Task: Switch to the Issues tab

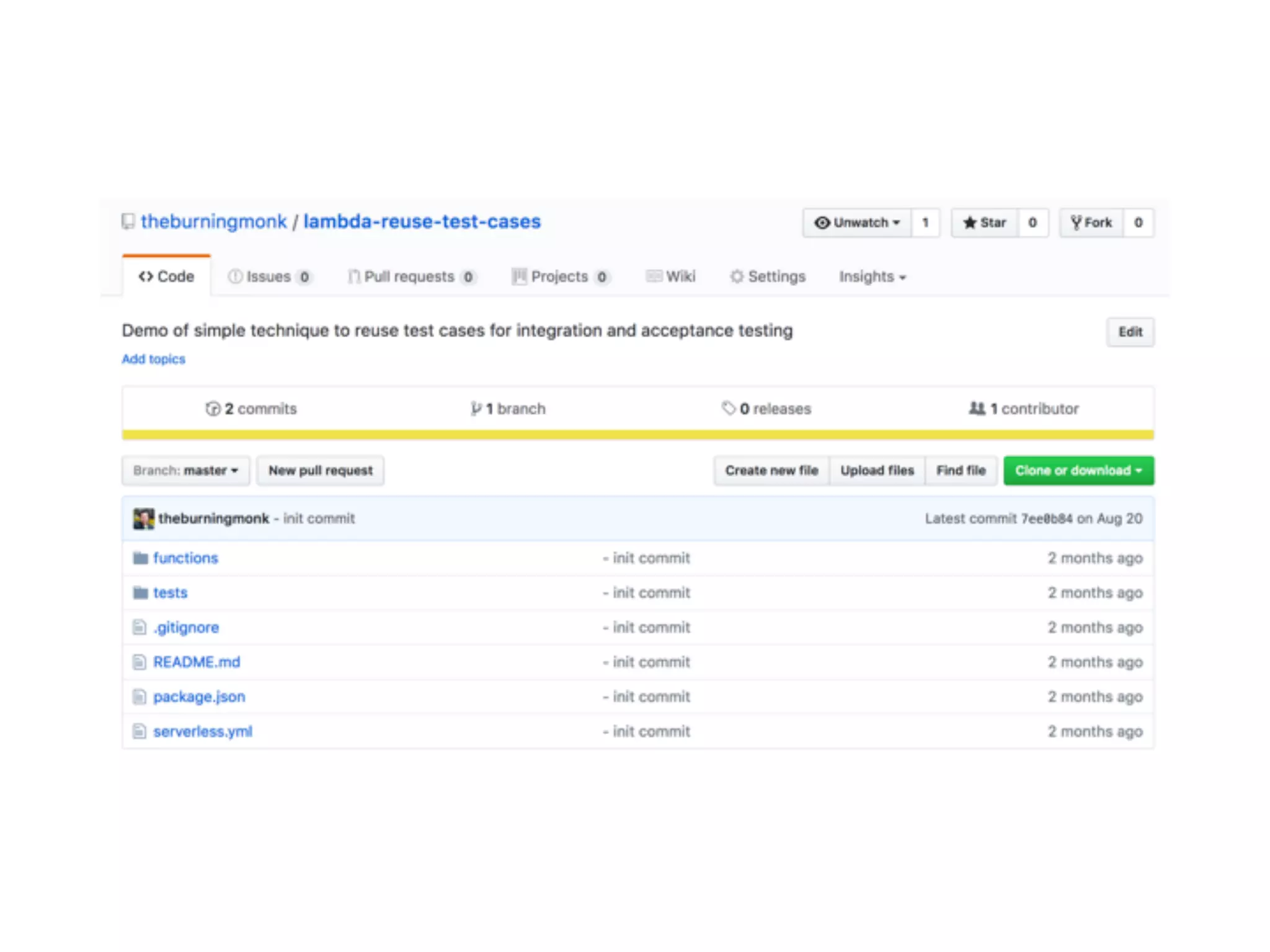Action: coord(269,277)
